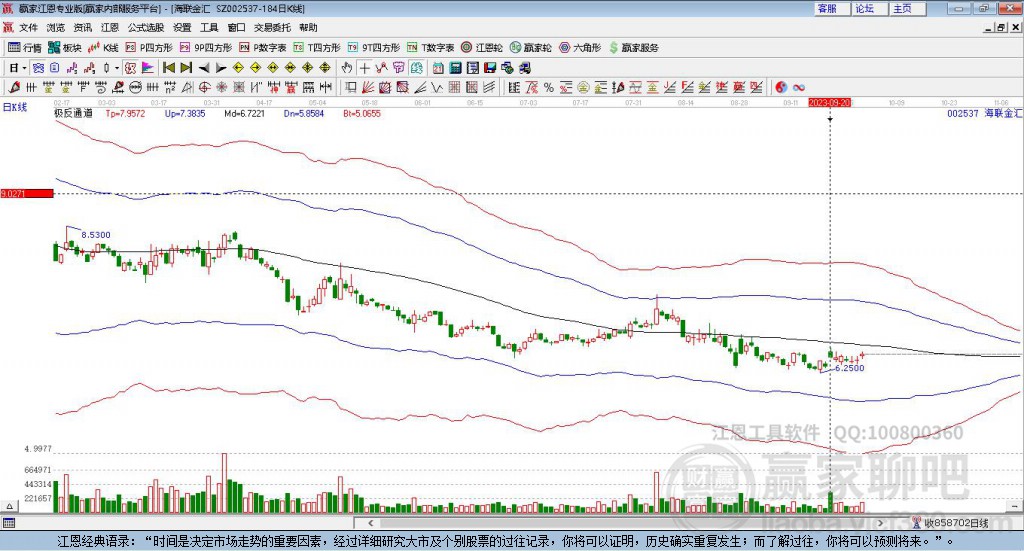Expand the candlestick style dropdown arrow
1024x551 pixels.
(117, 68)
